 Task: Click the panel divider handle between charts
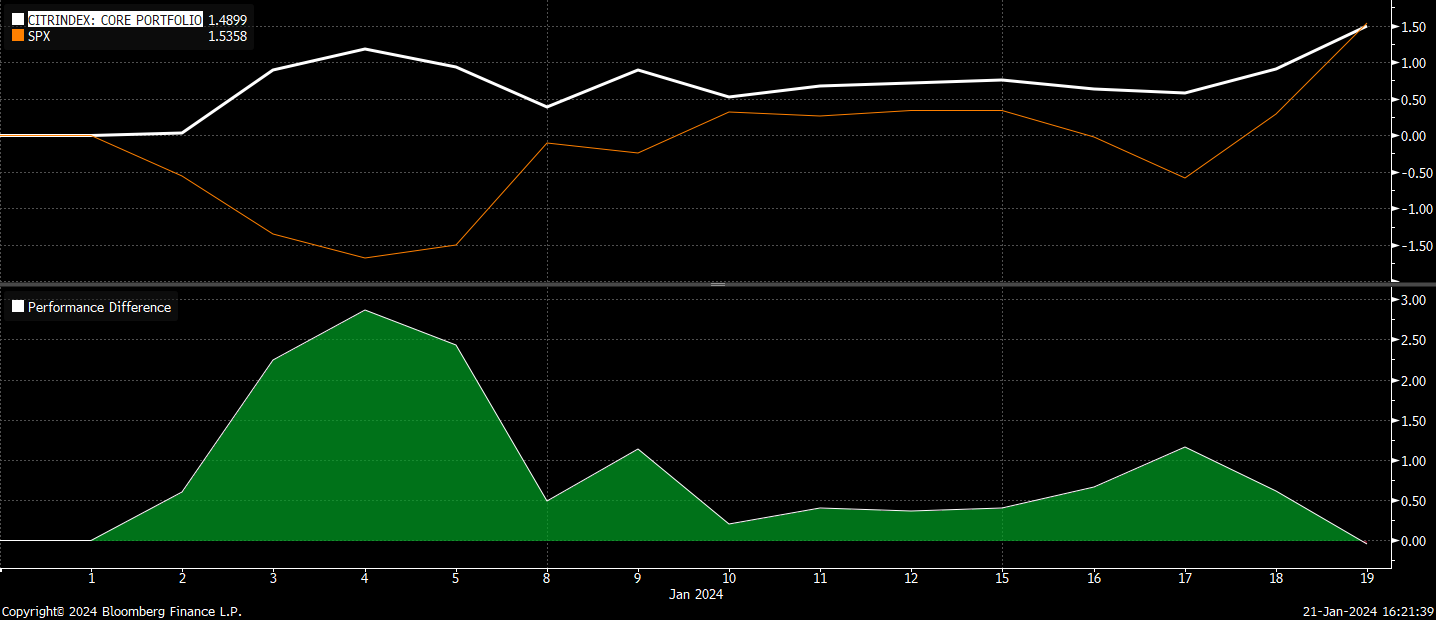click(717, 285)
